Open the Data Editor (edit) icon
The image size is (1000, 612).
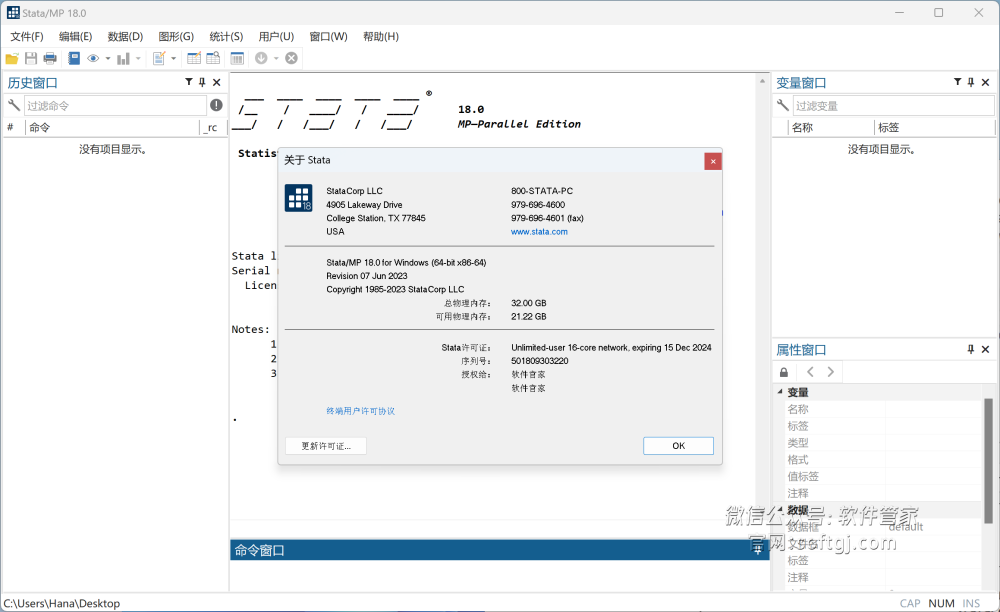194,59
